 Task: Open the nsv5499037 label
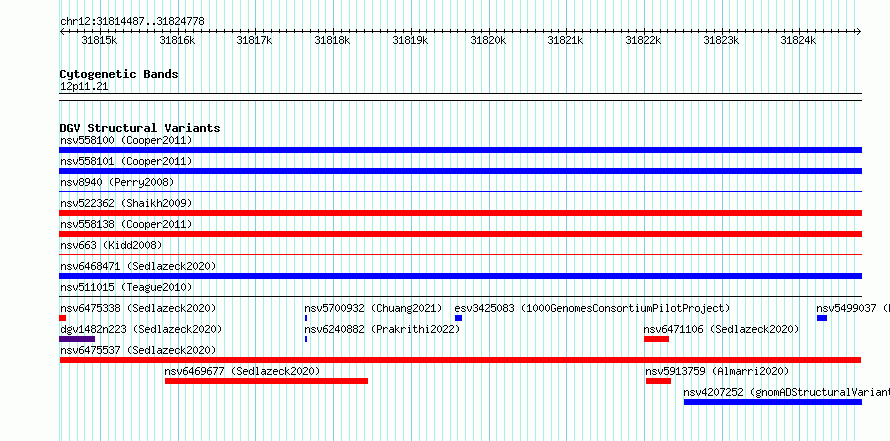pos(853,308)
